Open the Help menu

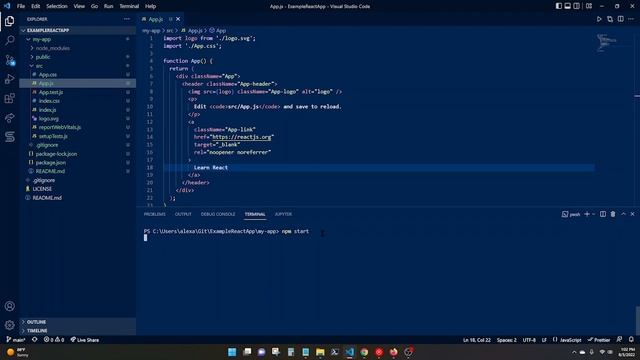pyautogui.click(x=150, y=6)
